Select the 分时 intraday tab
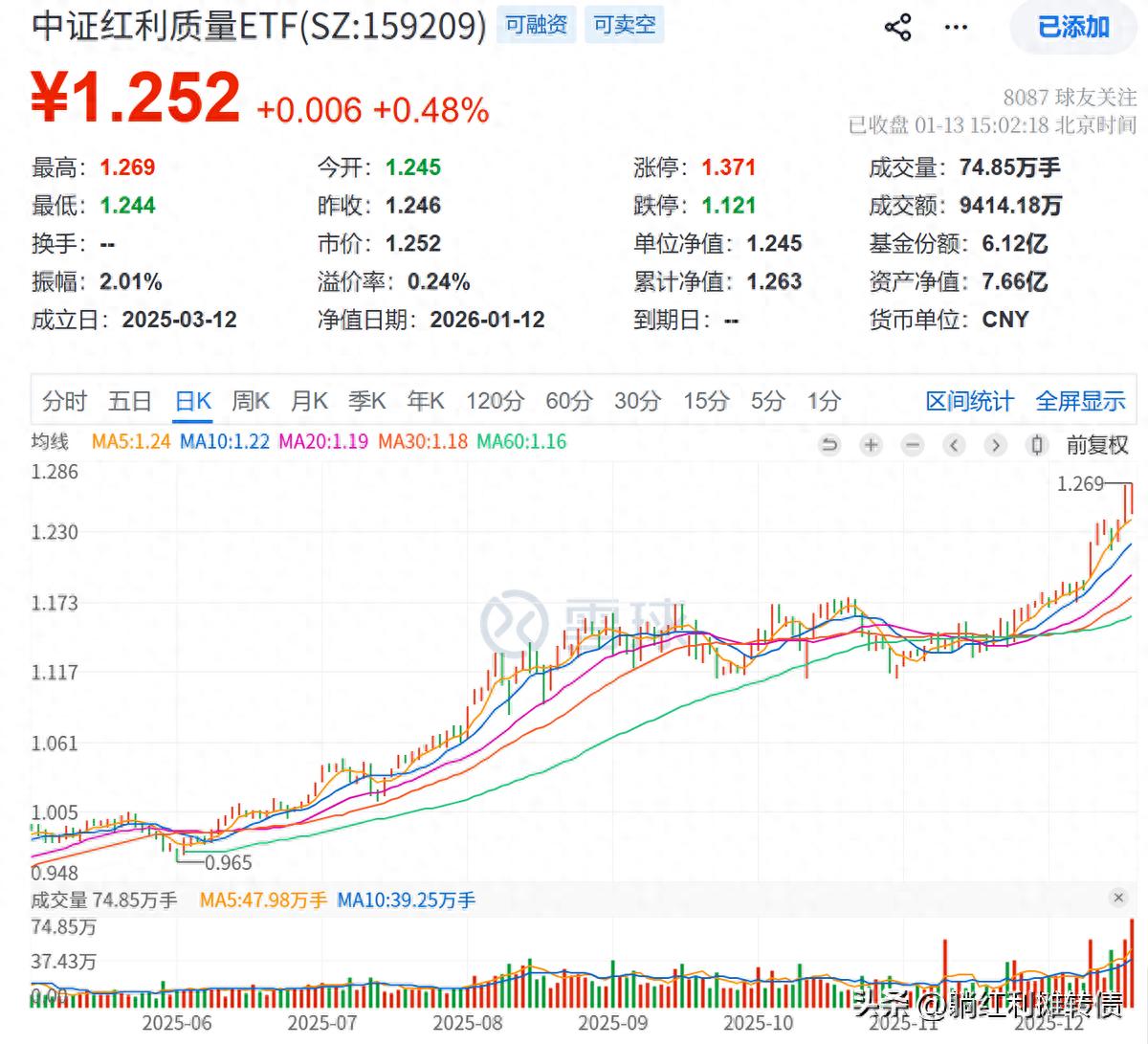The height and width of the screenshot is (1044, 1148). click(x=64, y=401)
